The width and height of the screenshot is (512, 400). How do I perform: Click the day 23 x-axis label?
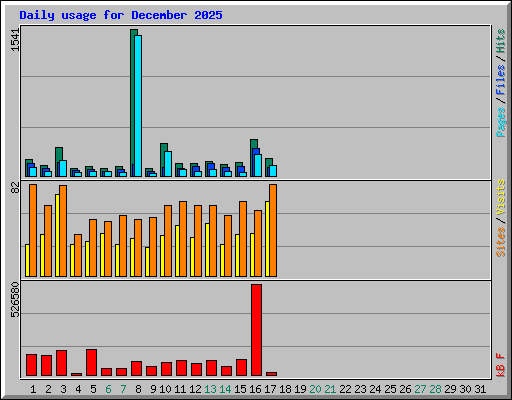pyautogui.click(x=360, y=389)
